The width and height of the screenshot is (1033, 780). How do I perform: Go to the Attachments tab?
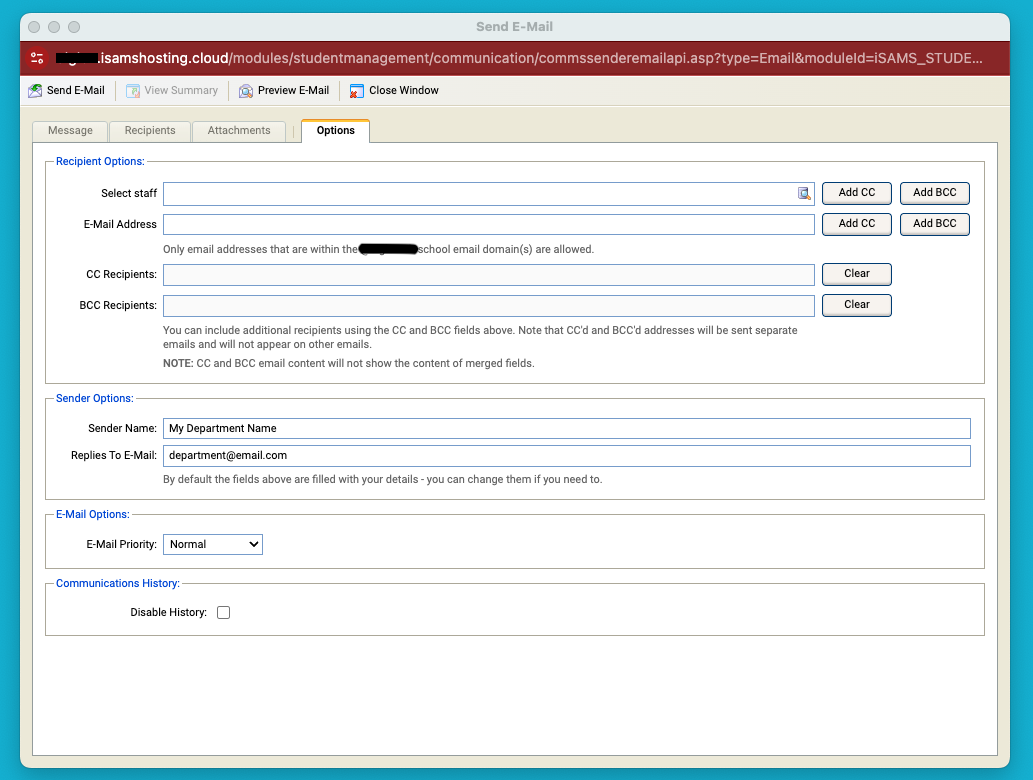click(x=239, y=131)
